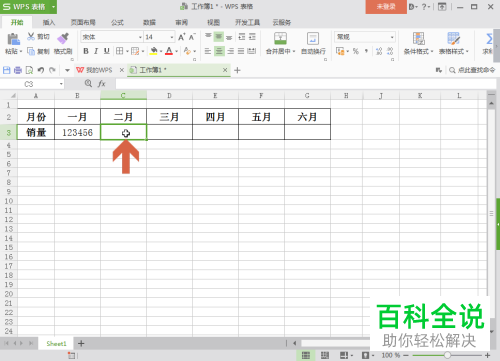This screenshot has width=500, height=361.
Task: Decrease font size with the A- icon
Action: pos(192,37)
